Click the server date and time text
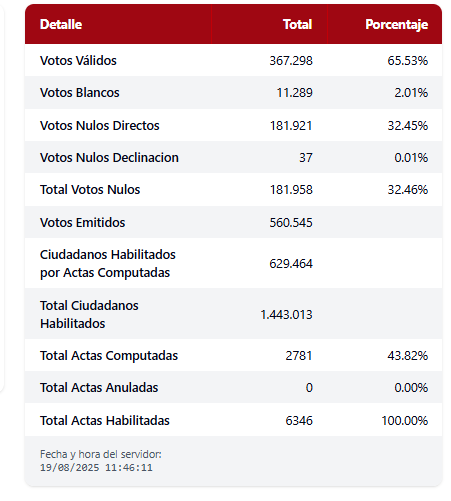451x501 pixels. [101, 461]
